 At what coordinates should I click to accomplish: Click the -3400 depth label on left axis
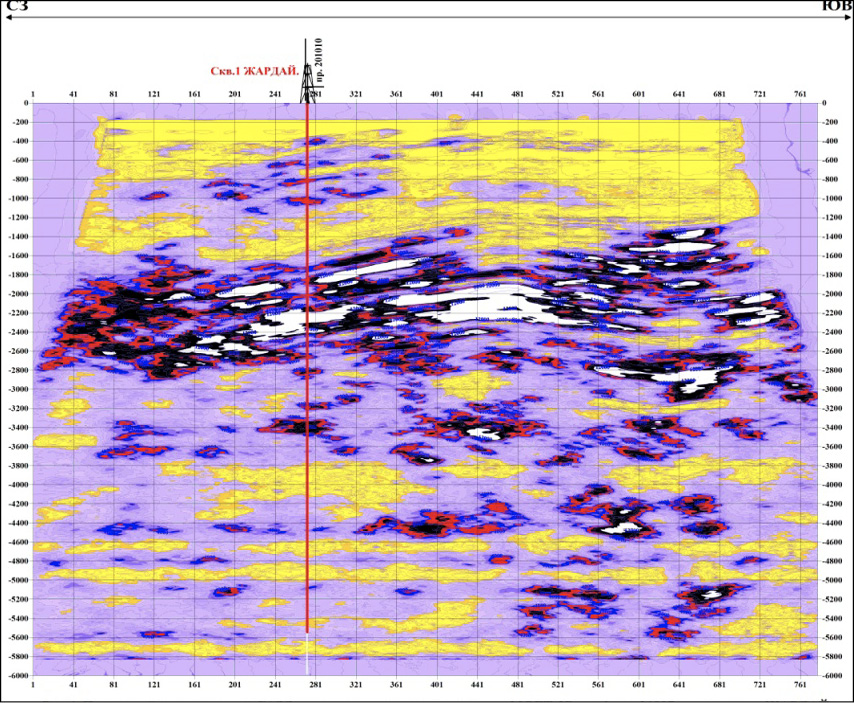click(18, 428)
